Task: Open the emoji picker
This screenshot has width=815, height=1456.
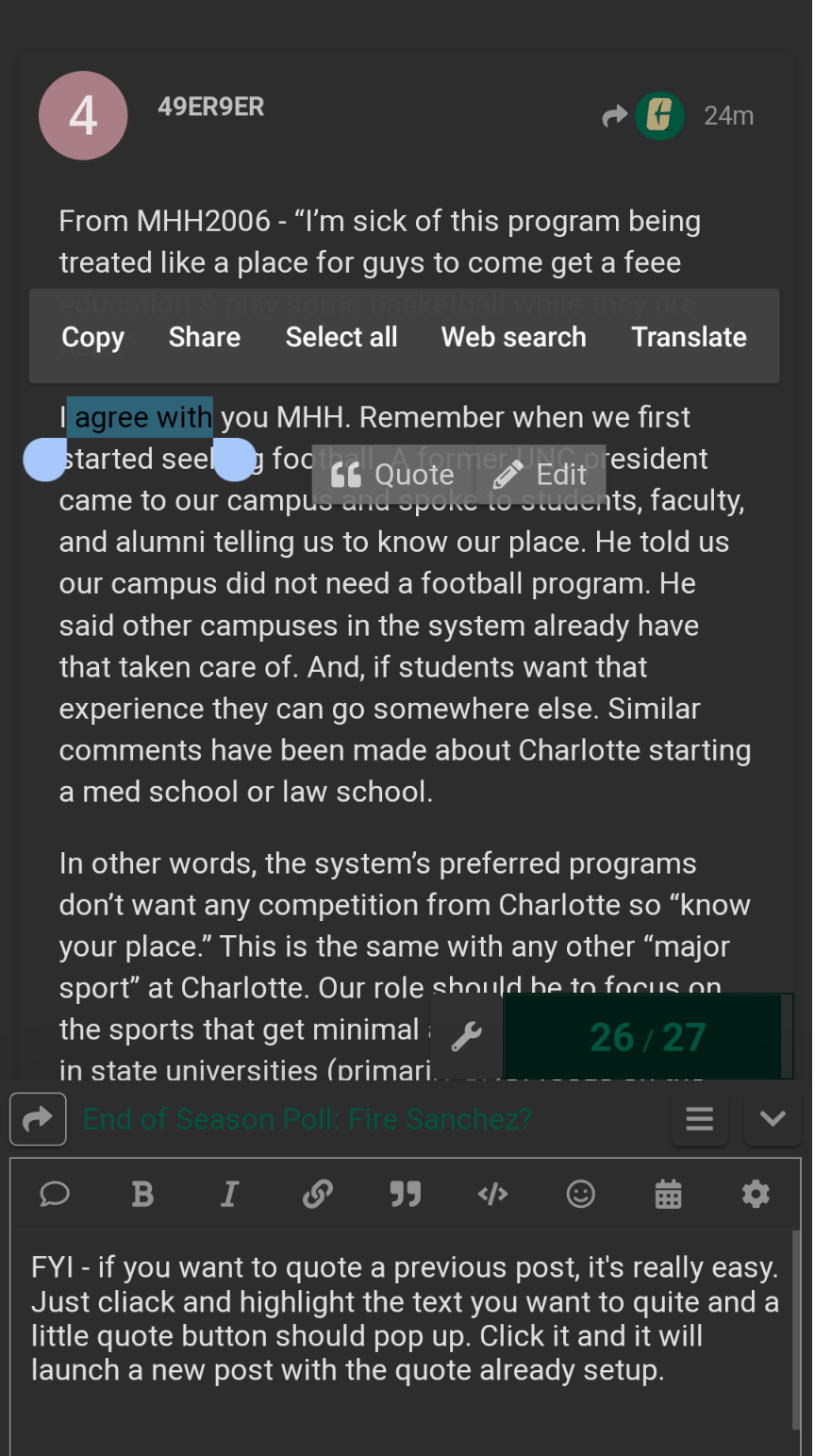Action: click(580, 1195)
